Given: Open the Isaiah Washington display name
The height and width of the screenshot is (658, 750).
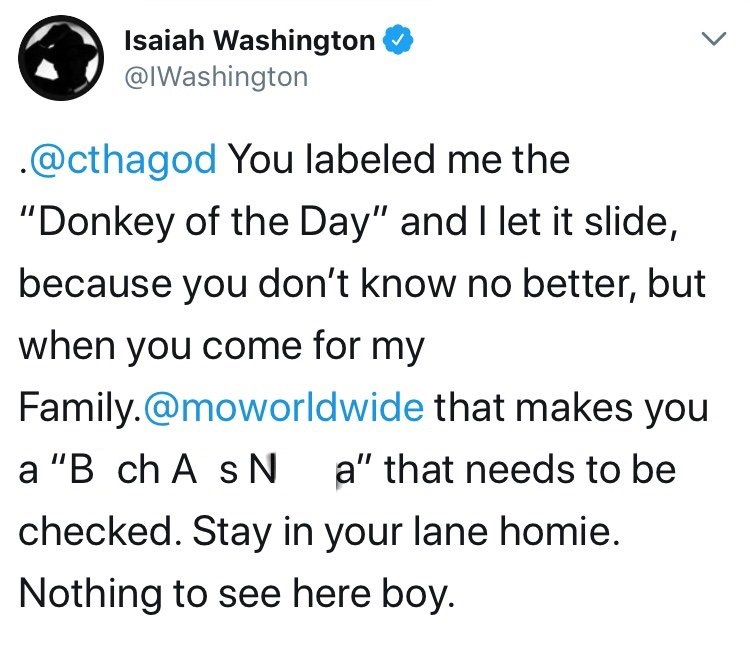Looking at the screenshot, I should coord(249,40).
